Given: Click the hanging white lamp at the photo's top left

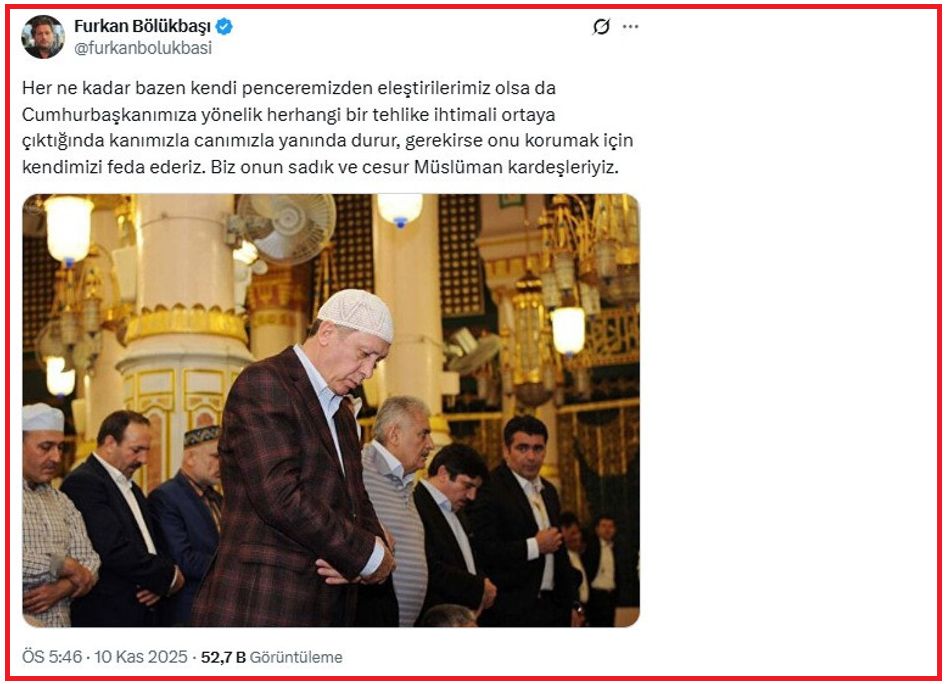Looking at the screenshot, I should (x=68, y=230).
